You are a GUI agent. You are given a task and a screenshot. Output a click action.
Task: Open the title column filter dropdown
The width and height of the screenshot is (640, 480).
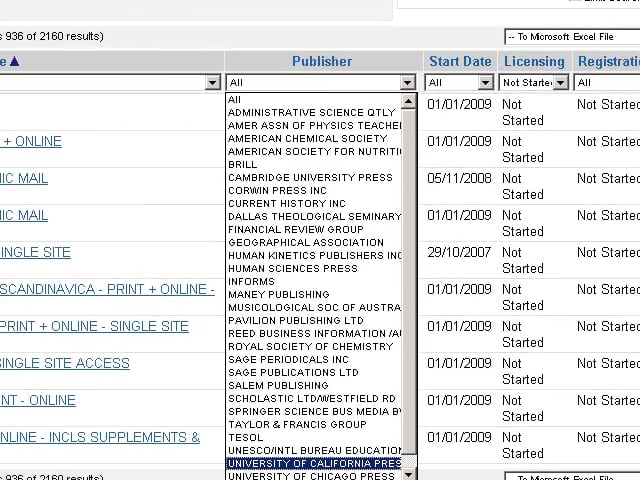tap(110, 82)
